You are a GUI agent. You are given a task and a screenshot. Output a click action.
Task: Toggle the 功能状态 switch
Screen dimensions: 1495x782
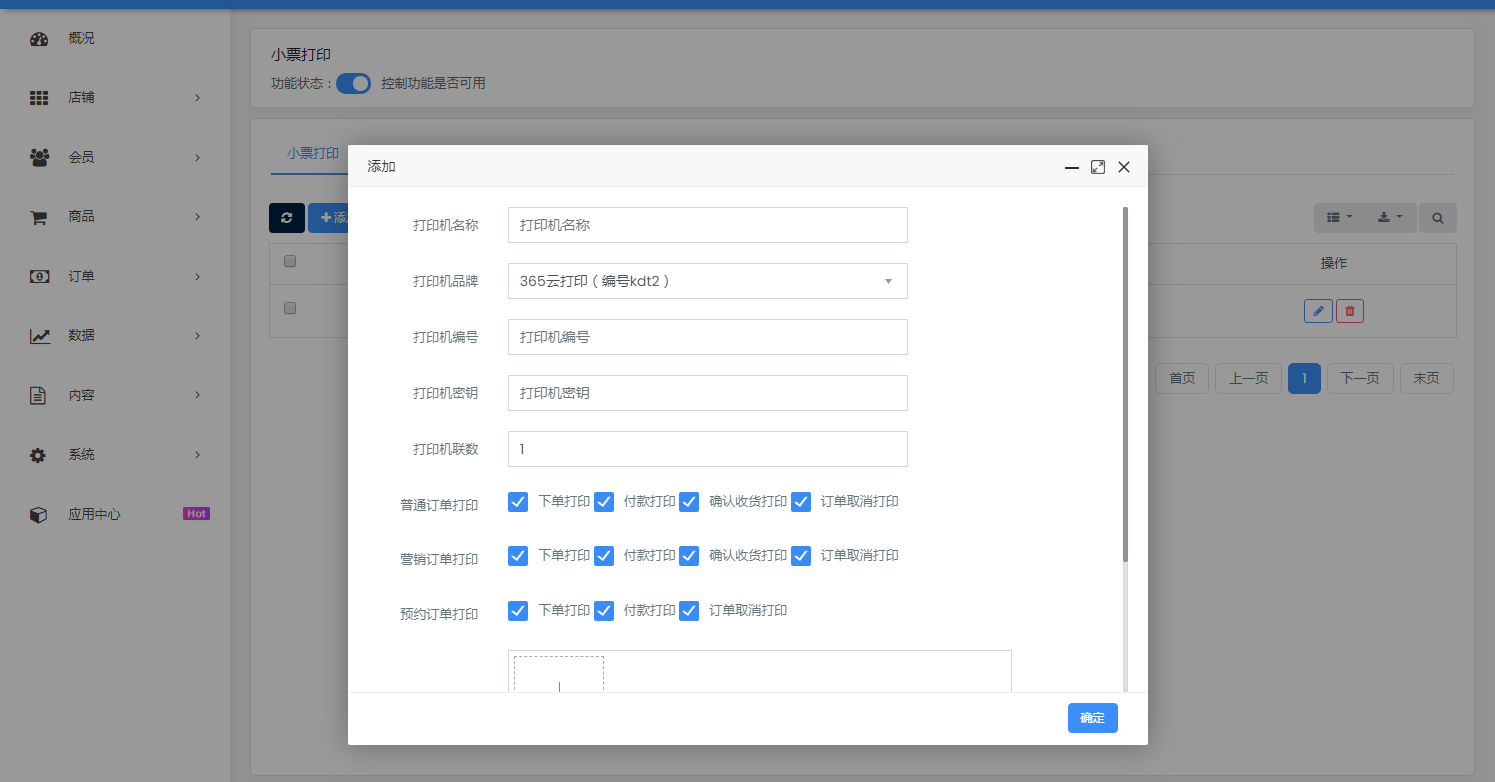(353, 84)
